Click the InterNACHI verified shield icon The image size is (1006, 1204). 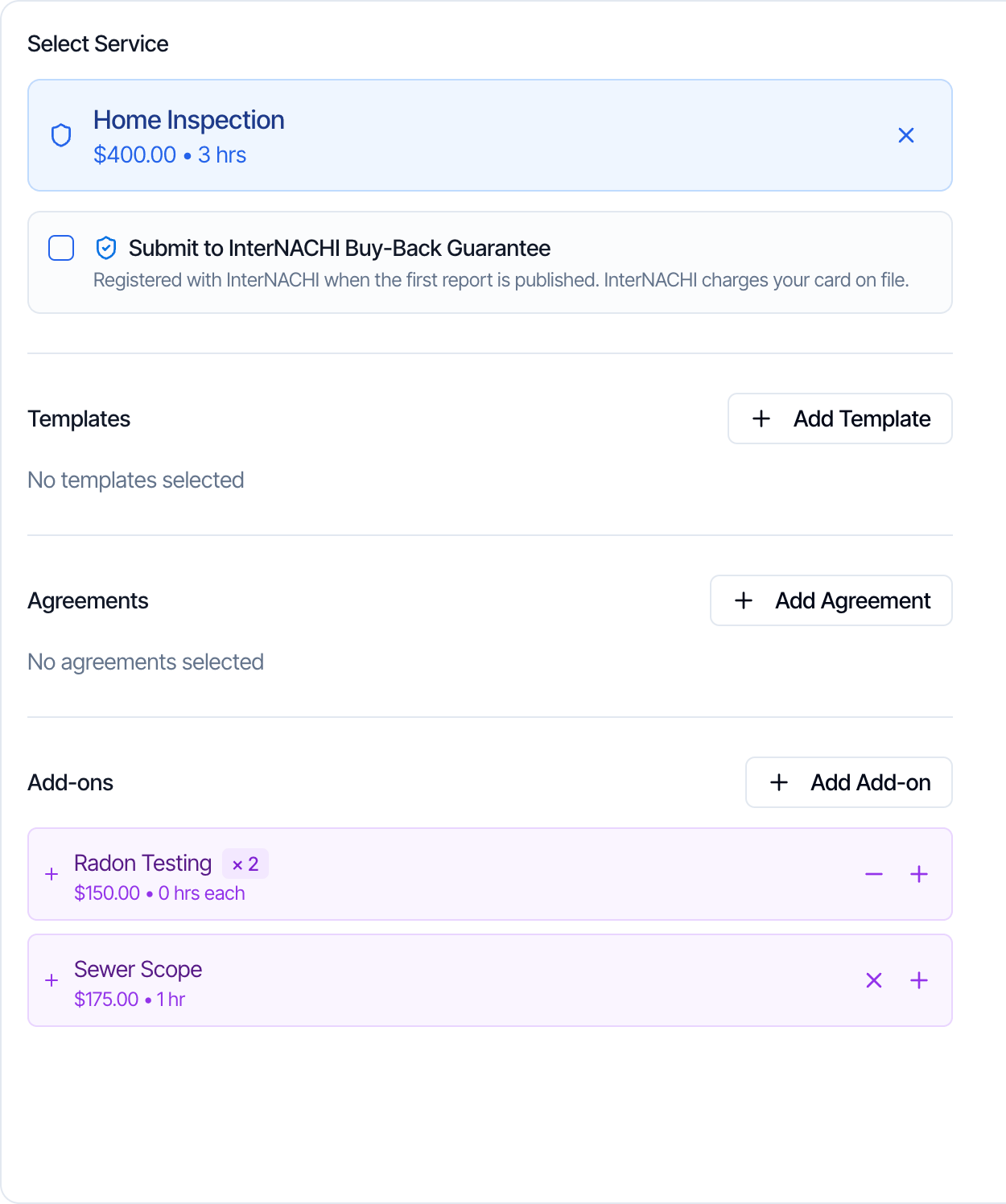(106, 248)
